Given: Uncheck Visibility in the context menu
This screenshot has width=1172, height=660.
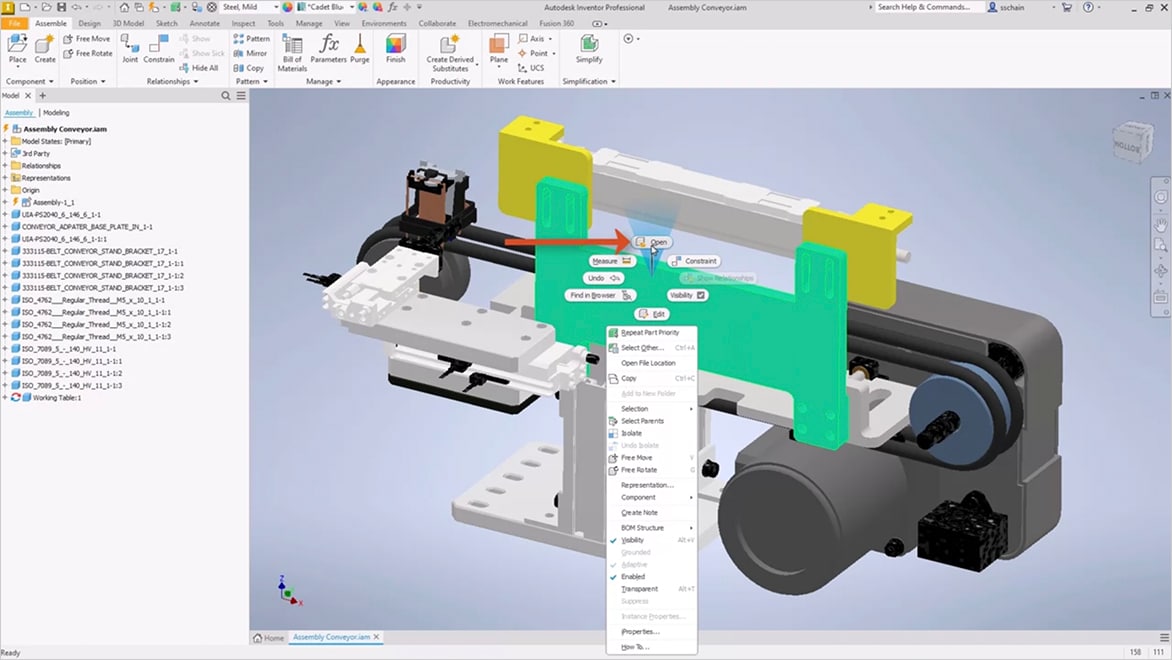Looking at the screenshot, I should point(633,540).
